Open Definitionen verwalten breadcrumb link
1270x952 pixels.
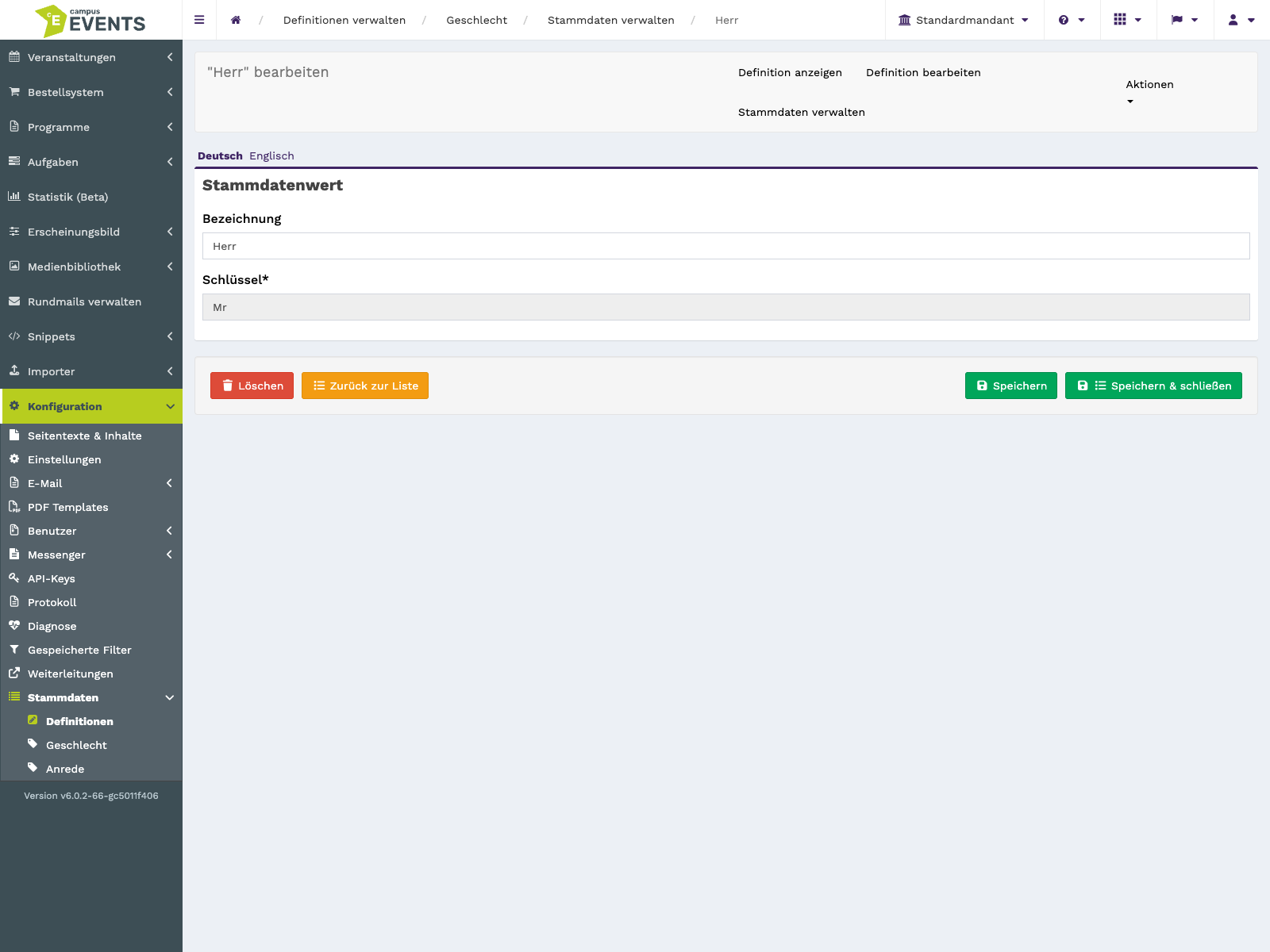pyautogui.click(x=344, y=20)
